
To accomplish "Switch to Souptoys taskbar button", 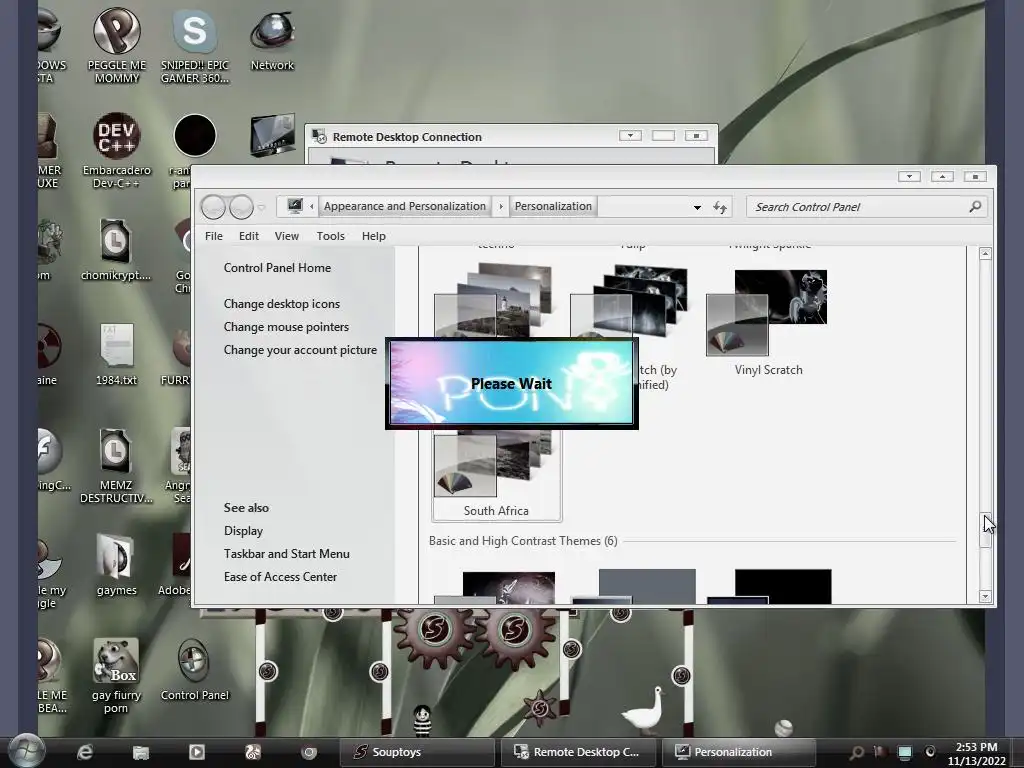I will pyautogui.click(x=416, y=752).
